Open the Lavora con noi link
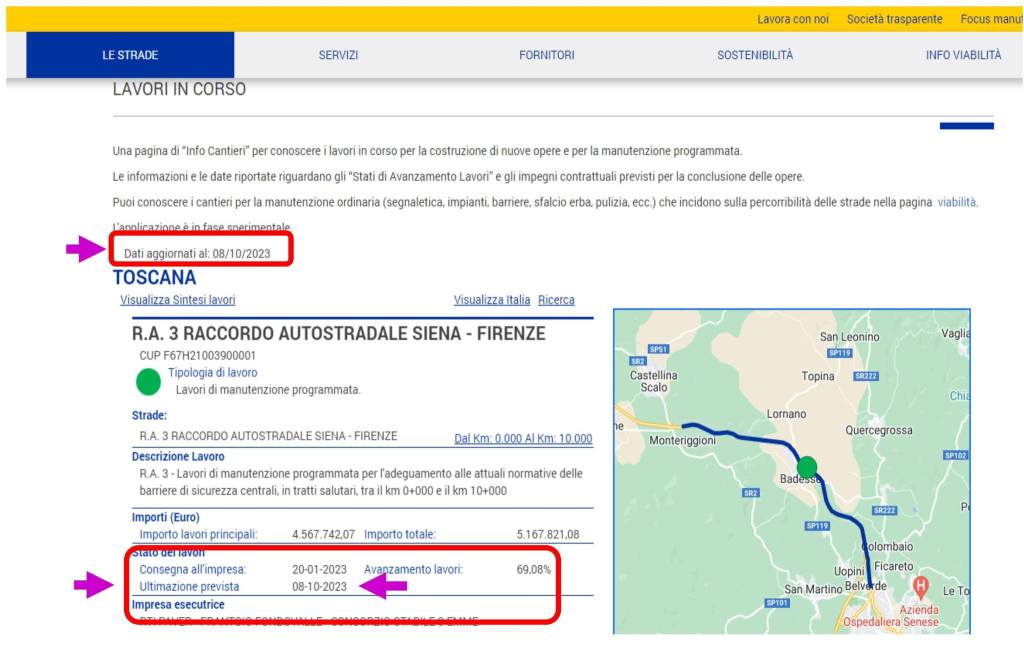The width and height of the screenshot is (1024, 646). [x=793, y=19]
